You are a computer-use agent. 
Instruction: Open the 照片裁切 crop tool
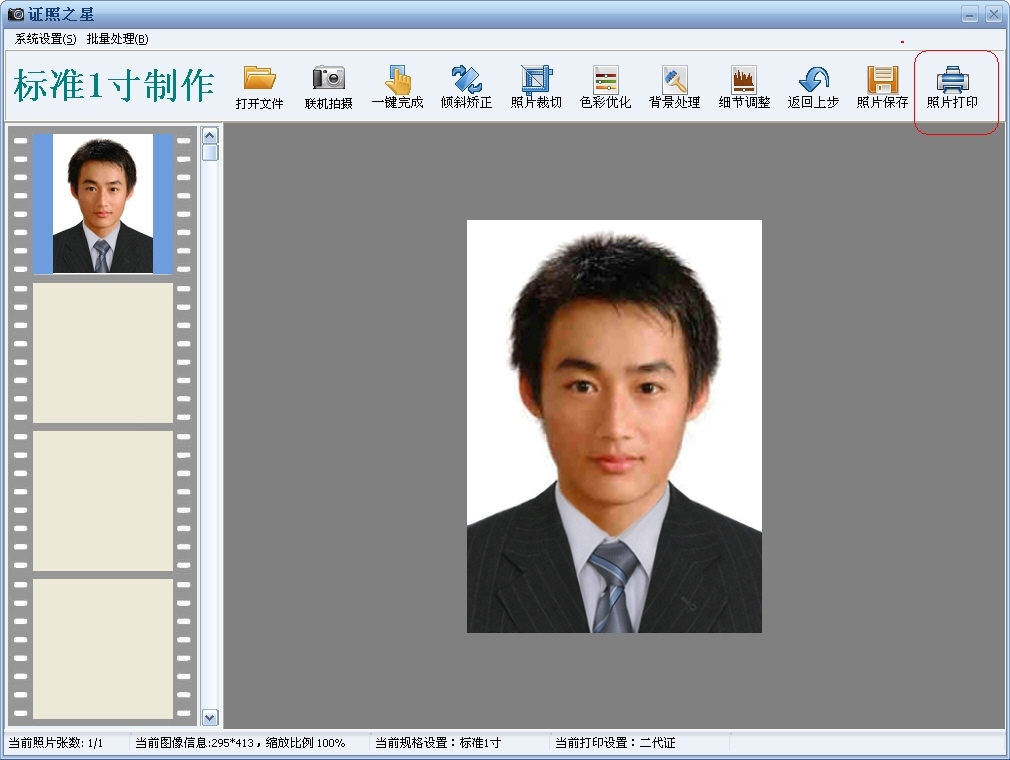tap(536, 87)
